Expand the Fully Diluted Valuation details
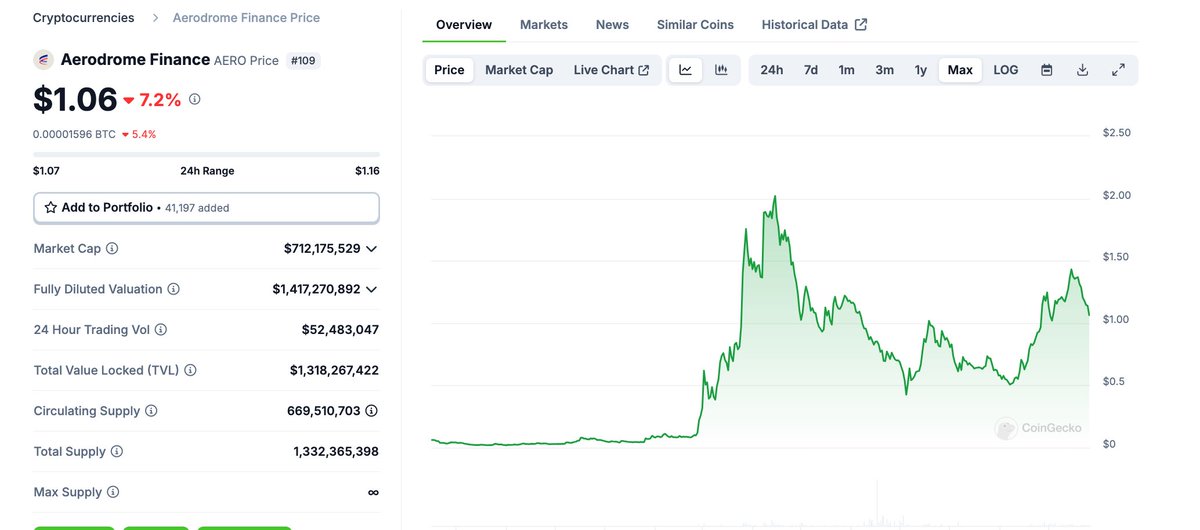This screenshot has width=1200, height=530. coord(371,289)
